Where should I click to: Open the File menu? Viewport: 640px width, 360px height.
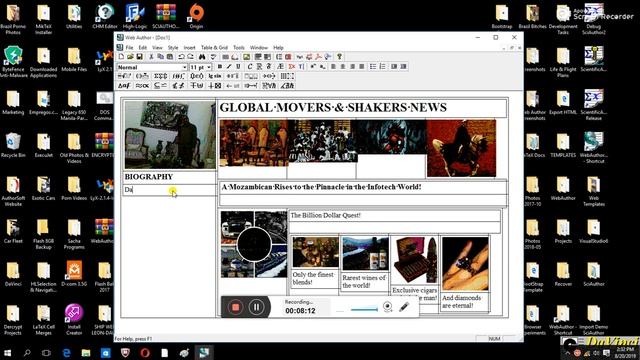129,48
